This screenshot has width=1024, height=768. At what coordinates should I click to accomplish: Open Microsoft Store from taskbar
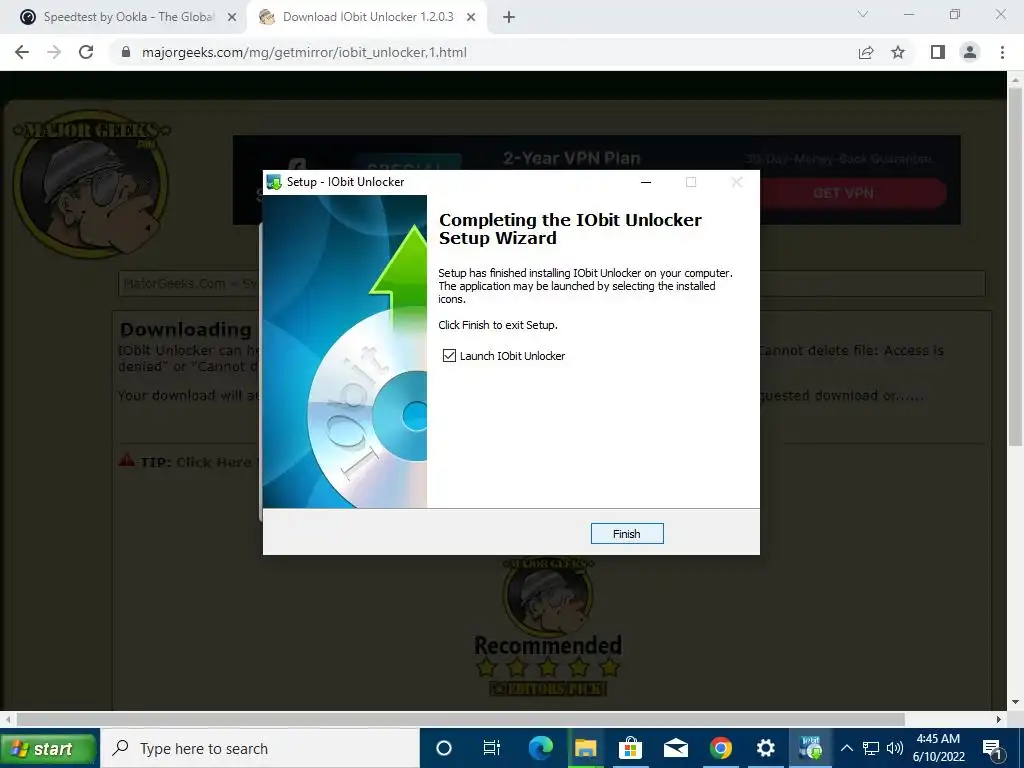pyautogui.click(x=630, y=748)
